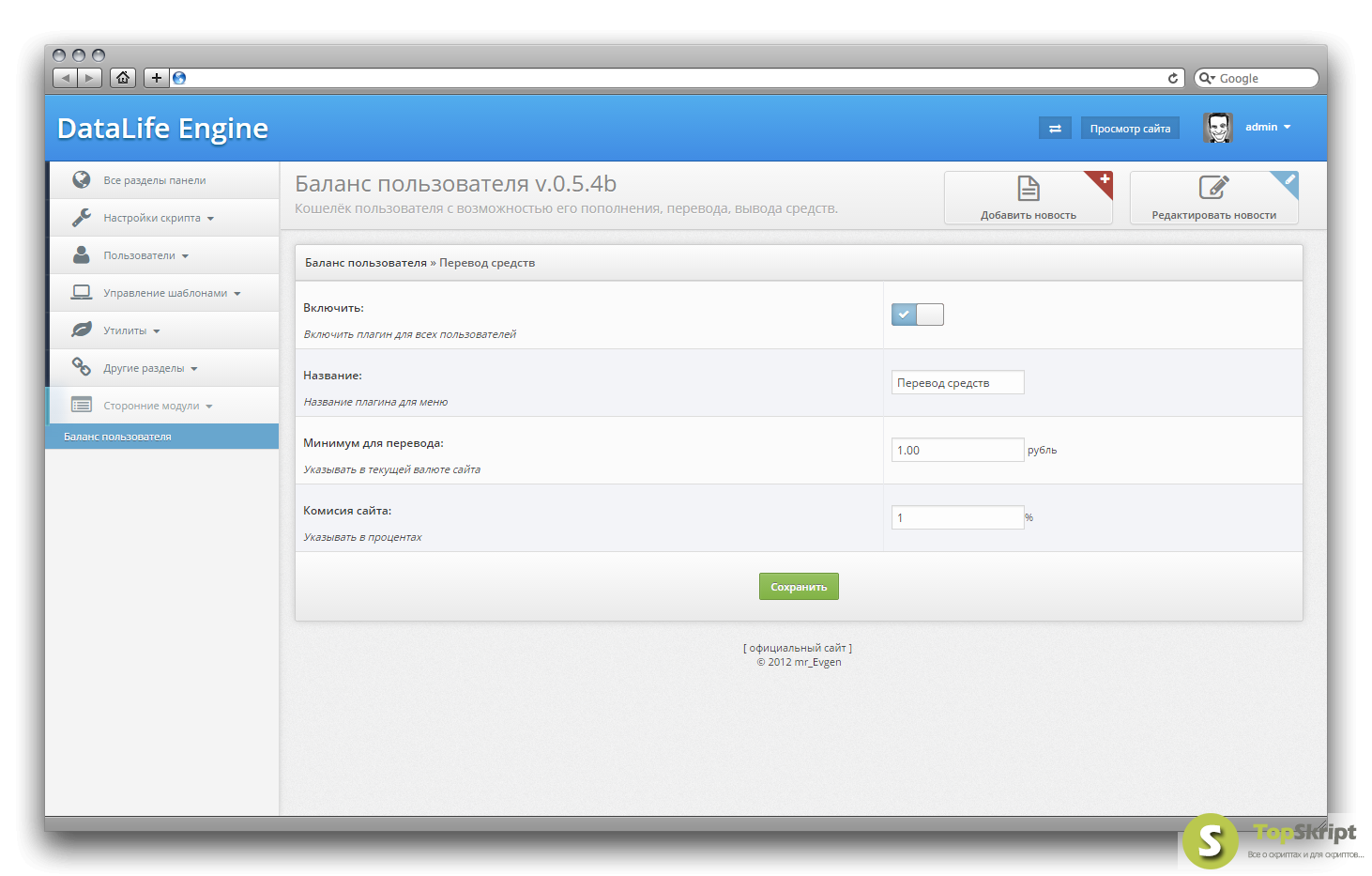Viewport: 1372px width, 876px height.
Task: Click the user silhouette icon in sidebar
Action: [x=82, y=254]
